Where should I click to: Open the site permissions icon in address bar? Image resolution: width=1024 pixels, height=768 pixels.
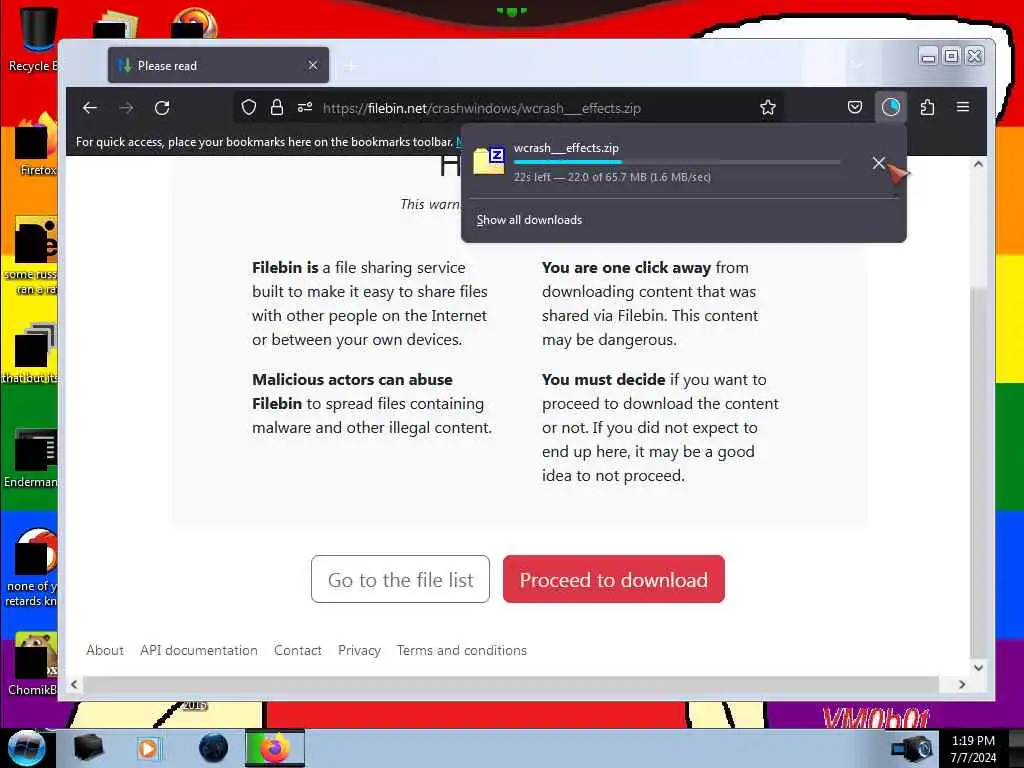point(305,108)
